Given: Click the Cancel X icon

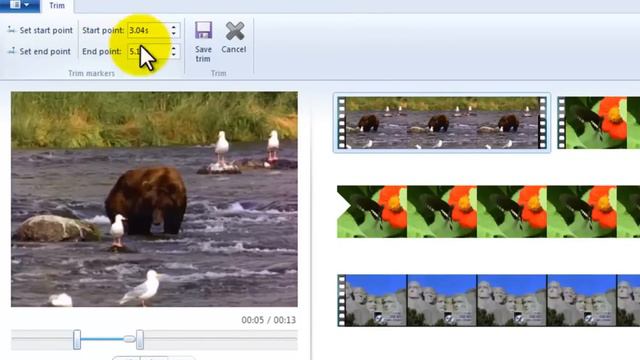Looking at the screenshot, I should pyautogui.click(x=235, y=31).
